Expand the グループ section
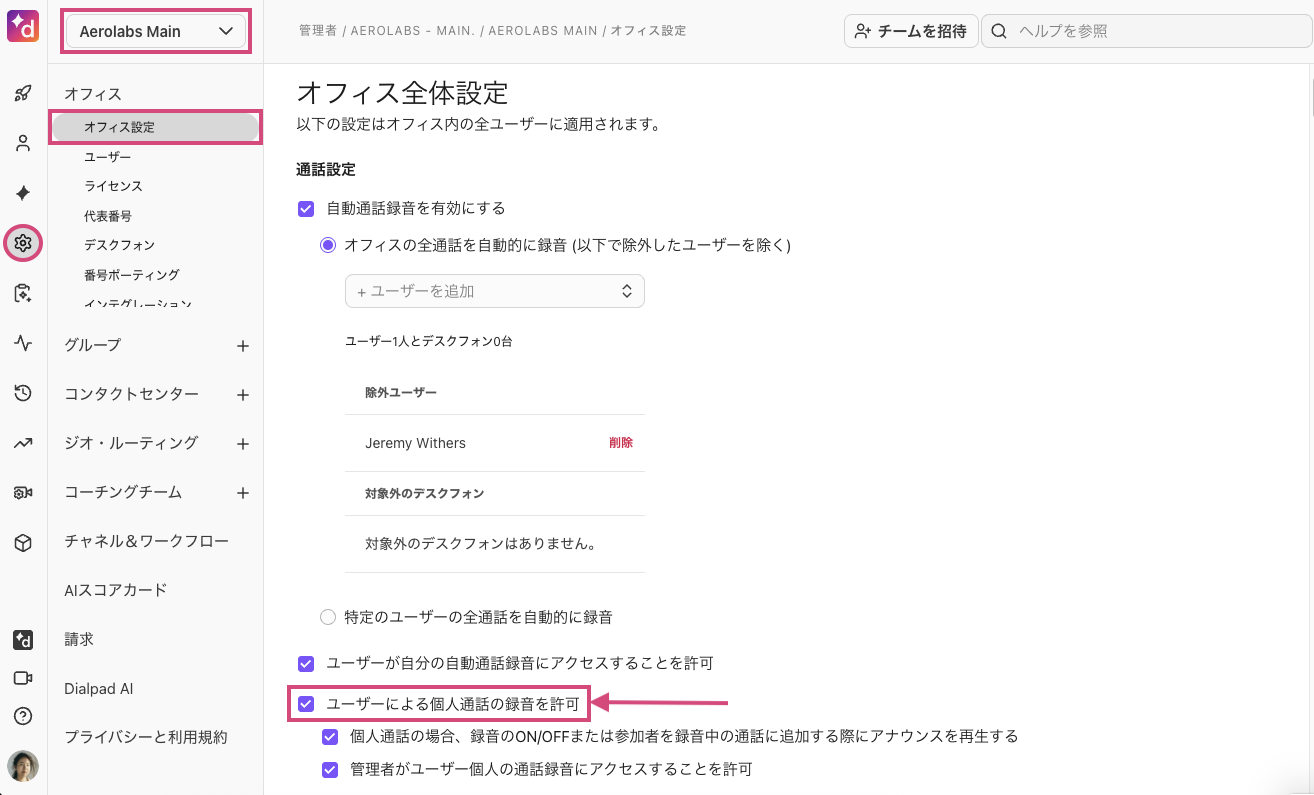 [x=242, y=344]
